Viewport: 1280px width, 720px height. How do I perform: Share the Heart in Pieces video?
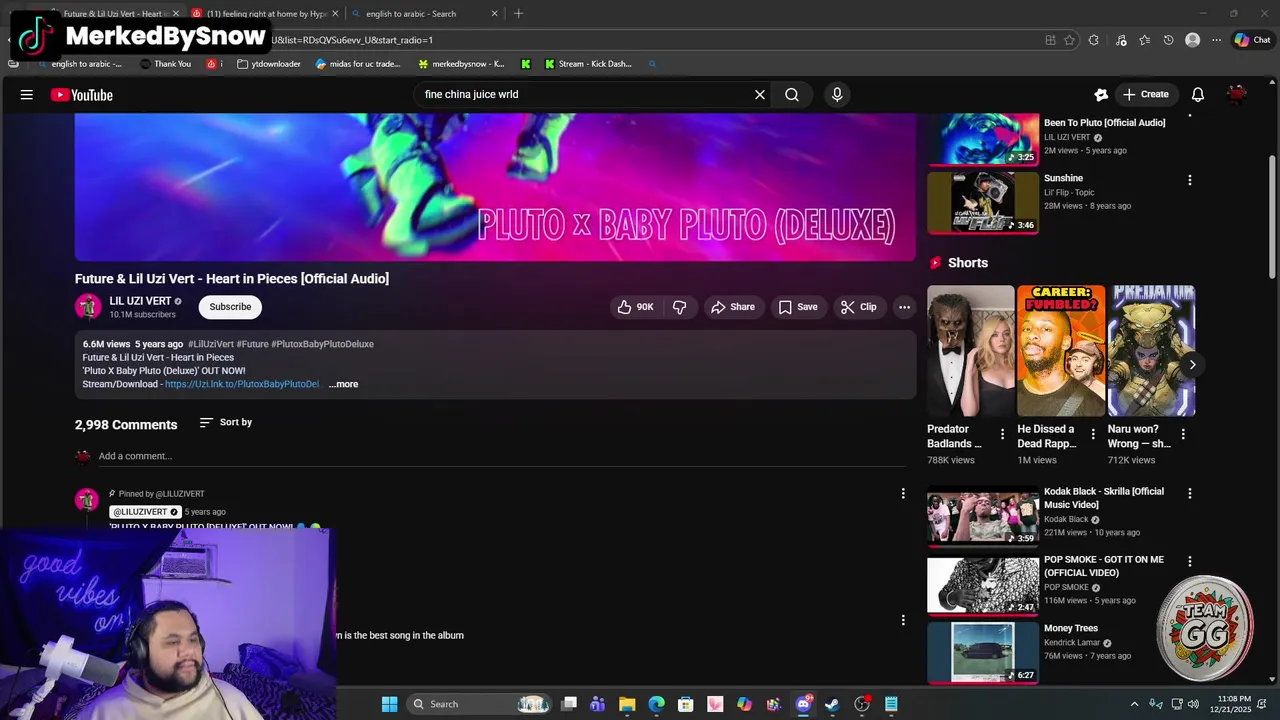click(733, 307)
